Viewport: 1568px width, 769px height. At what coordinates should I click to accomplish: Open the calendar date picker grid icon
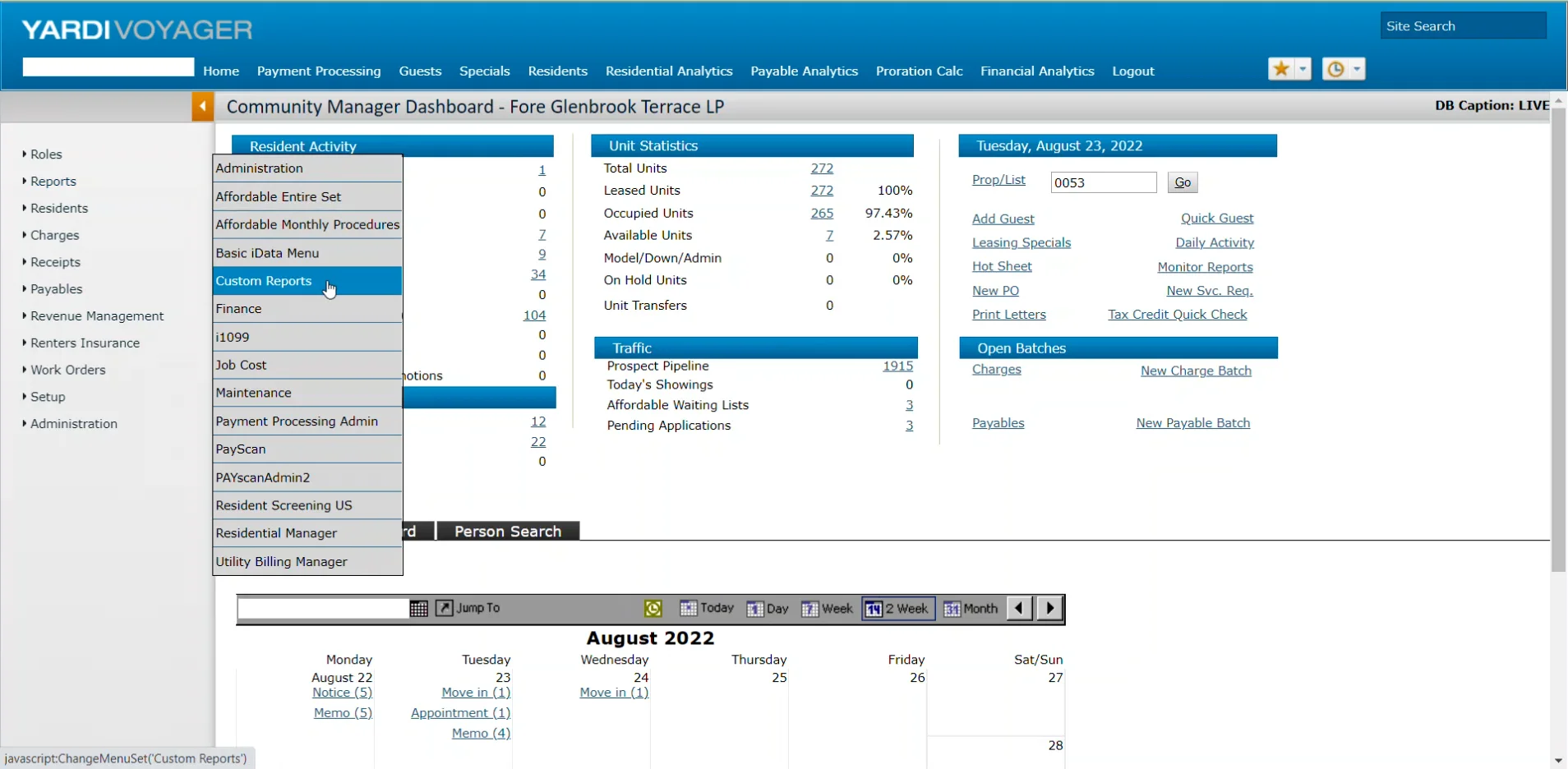point(419,608)
